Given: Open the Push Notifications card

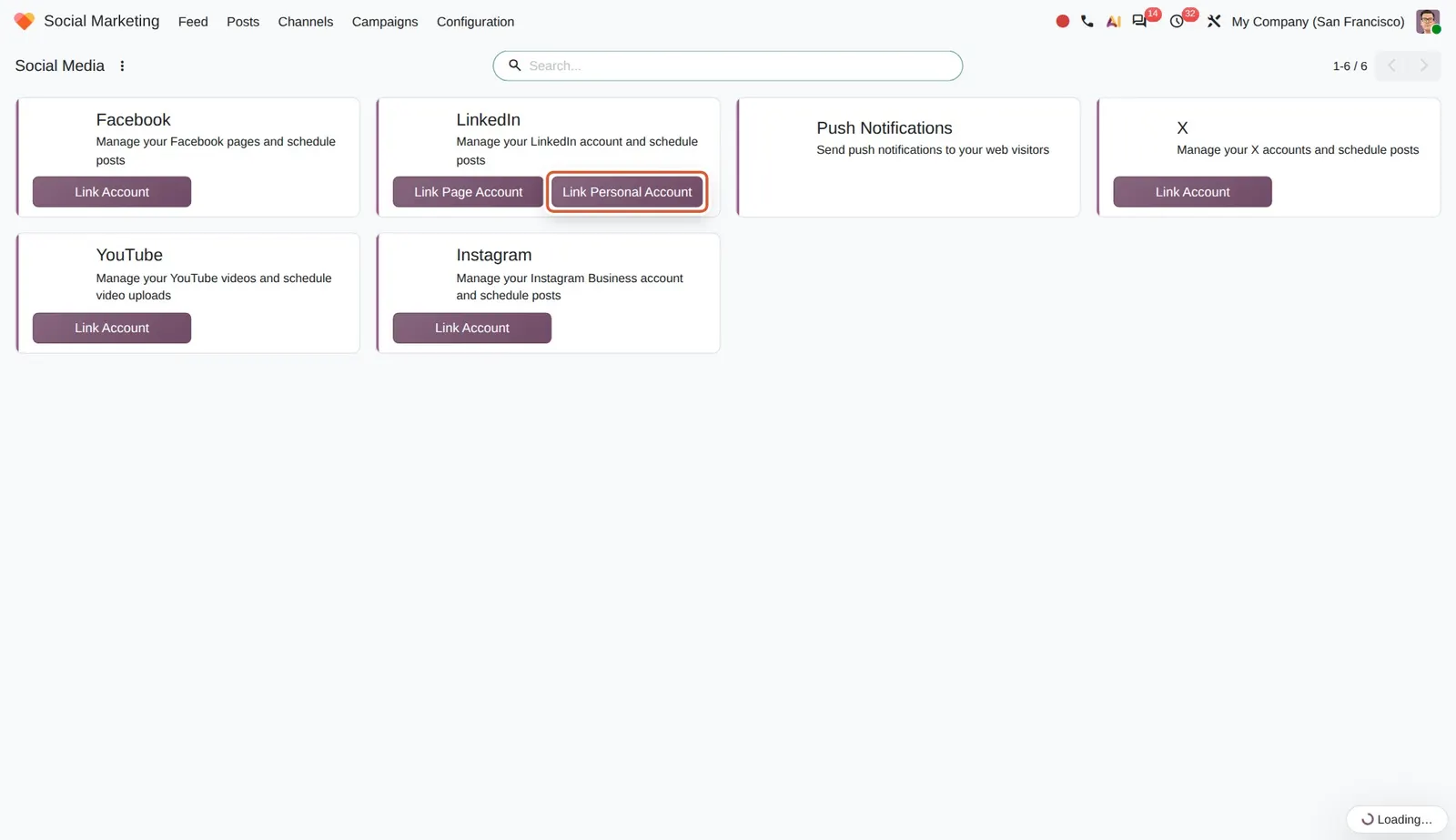Looking at the screenshot, I should (x=908, y=157).
